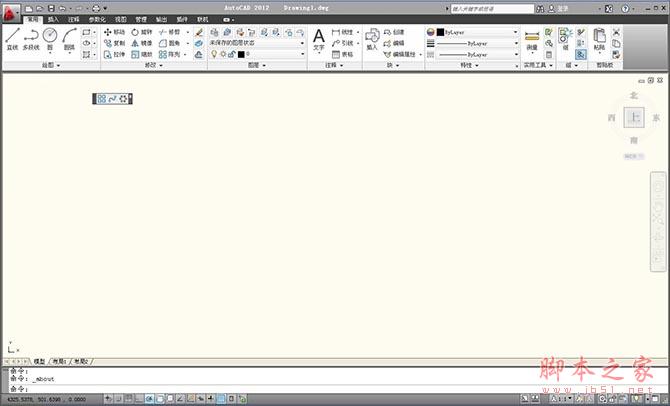The image size is (670, 406).
Task: Open the layer state (未保存的图层状态) dropdown
Action: point(257,43)
